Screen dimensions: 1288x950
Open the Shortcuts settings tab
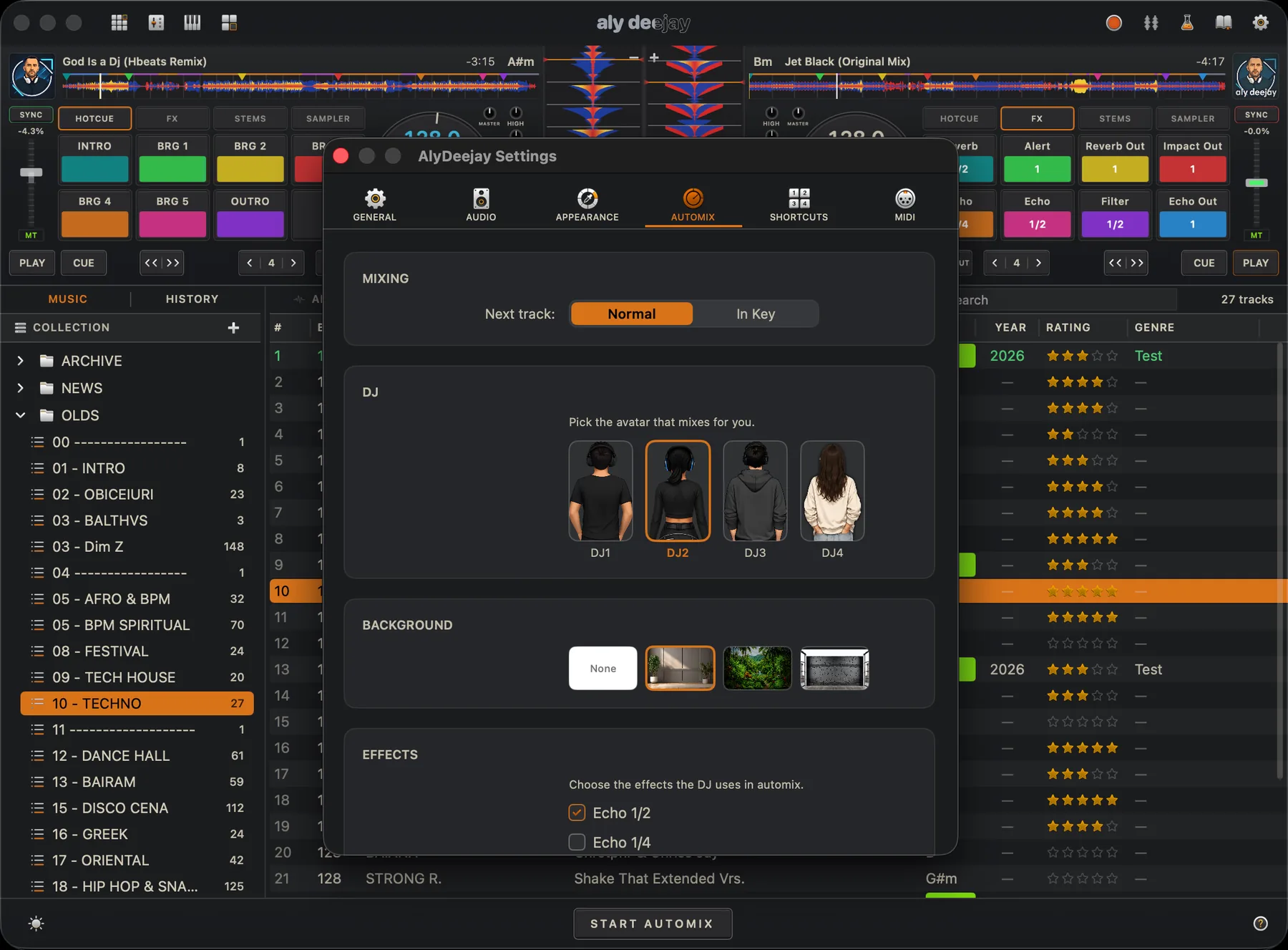coord(799,205)
